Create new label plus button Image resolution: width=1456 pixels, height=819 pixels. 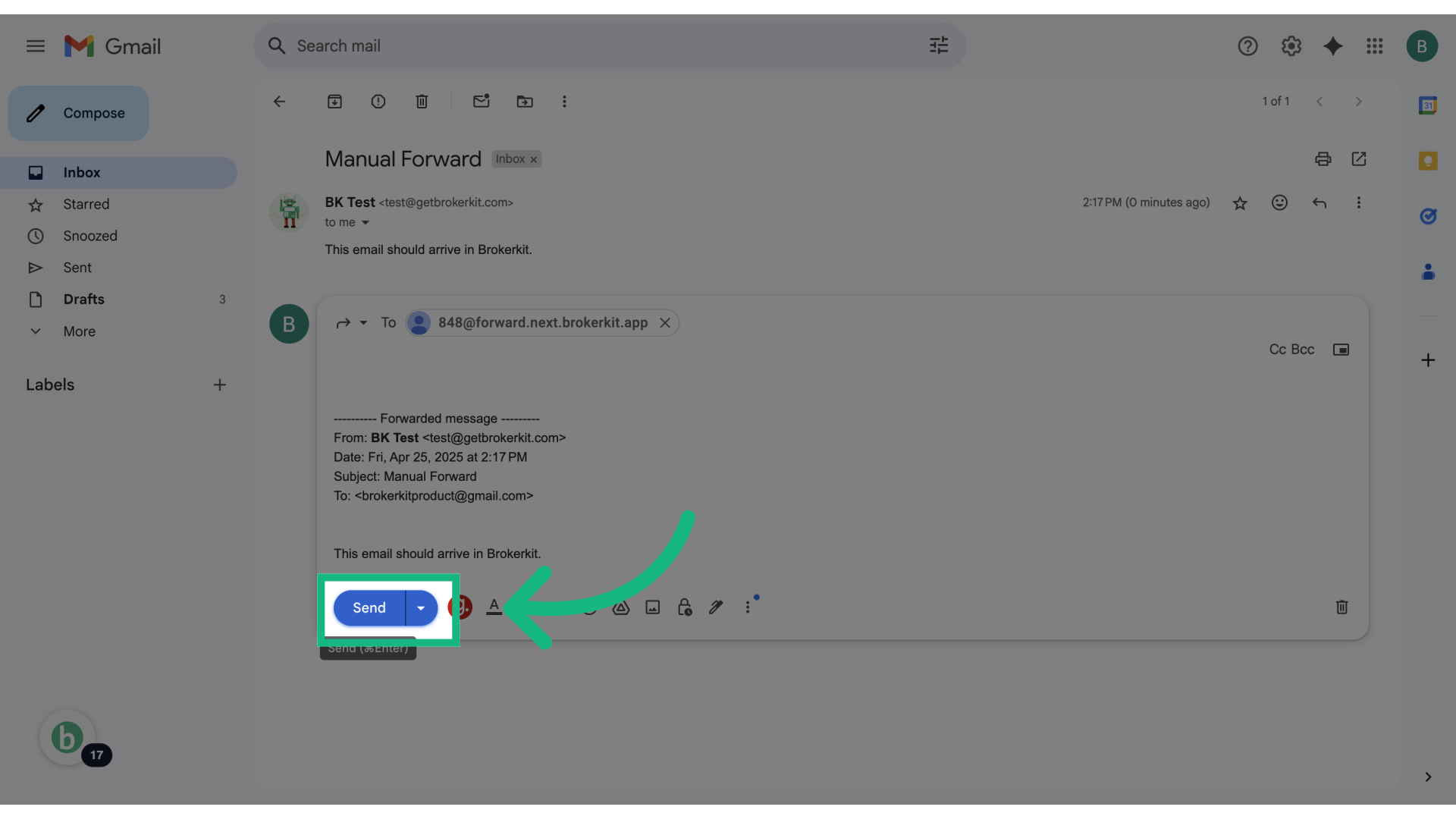(x=220, y=385)
